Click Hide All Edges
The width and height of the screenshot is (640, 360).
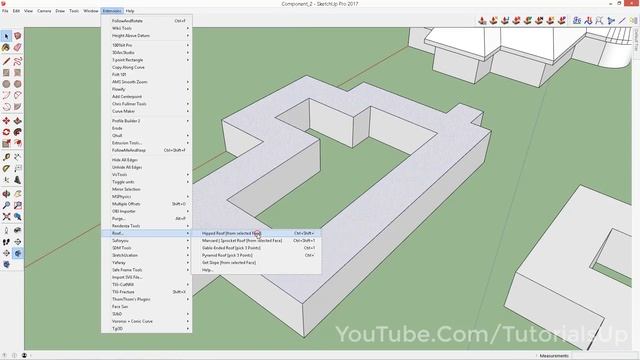tap(147, 160)
